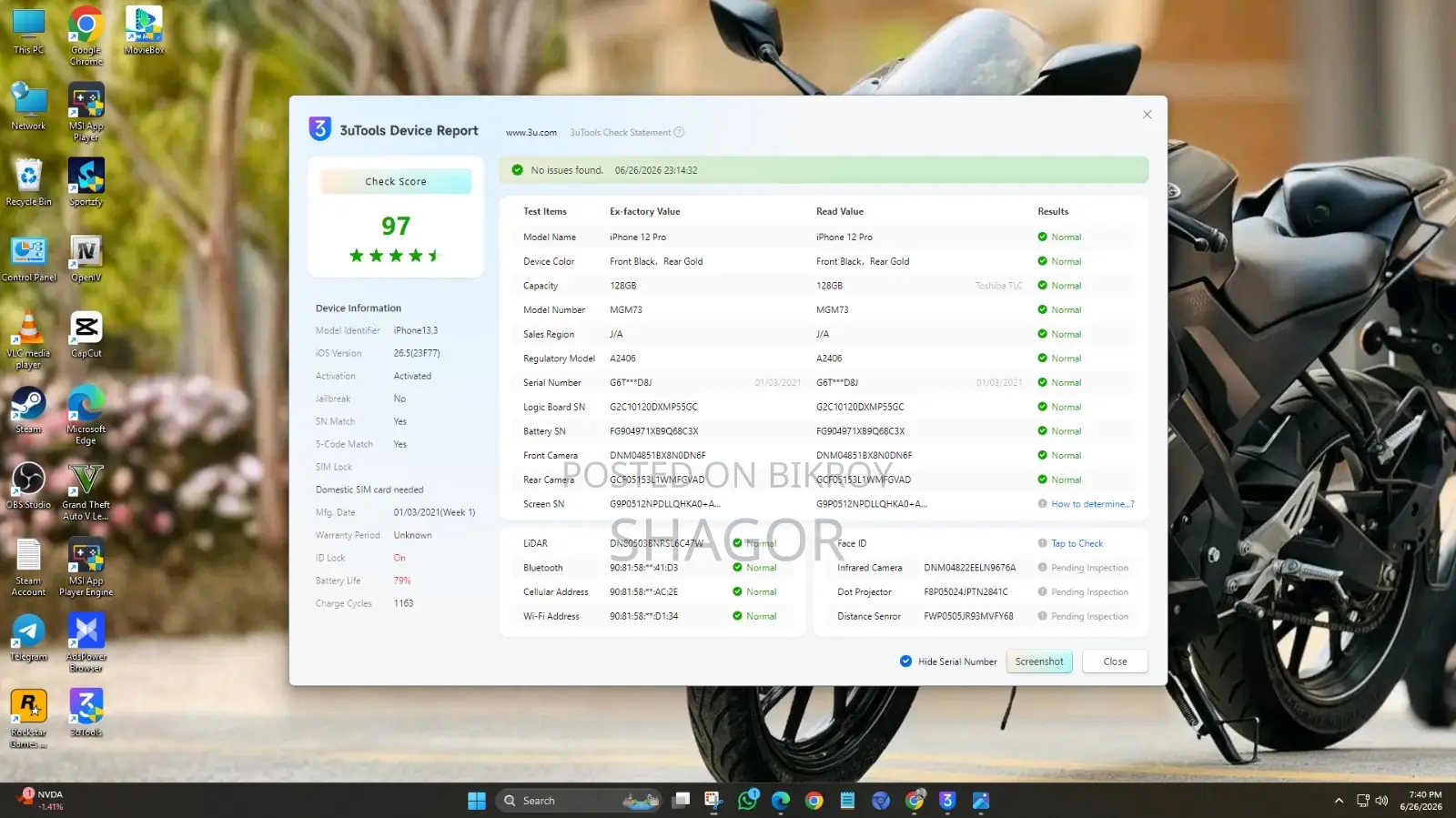Click the taskbar Search box

pos(579,801)
